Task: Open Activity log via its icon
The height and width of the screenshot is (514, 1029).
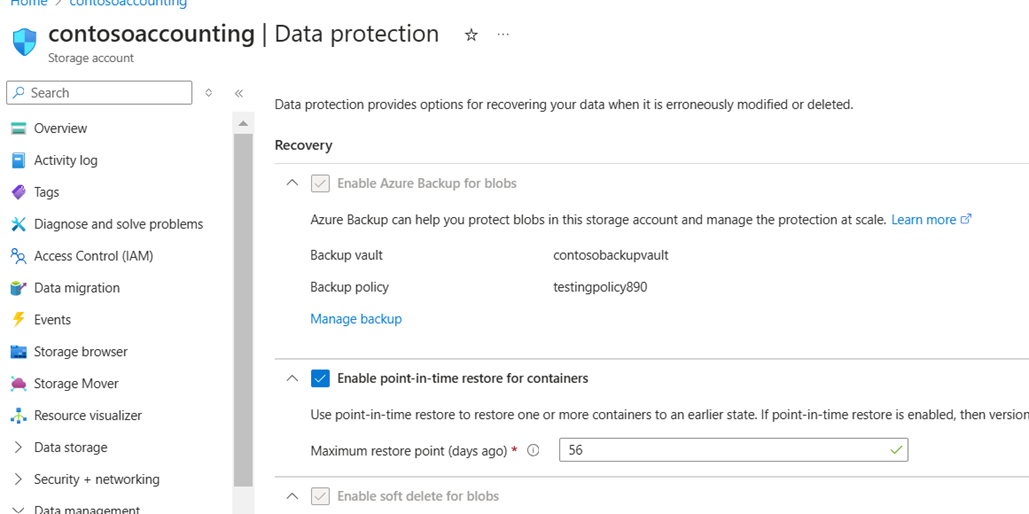Action: (x=18, y=160)
